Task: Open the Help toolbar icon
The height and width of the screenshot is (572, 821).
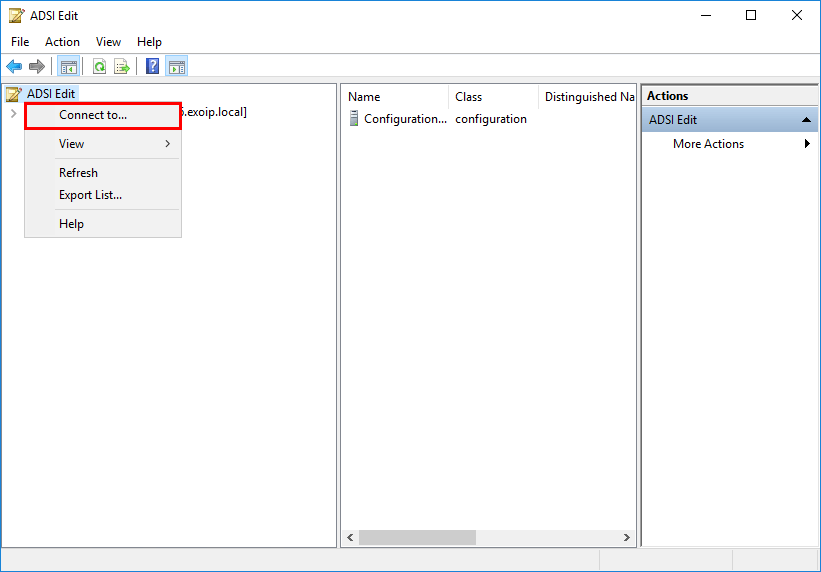Action: click(152, 67)
